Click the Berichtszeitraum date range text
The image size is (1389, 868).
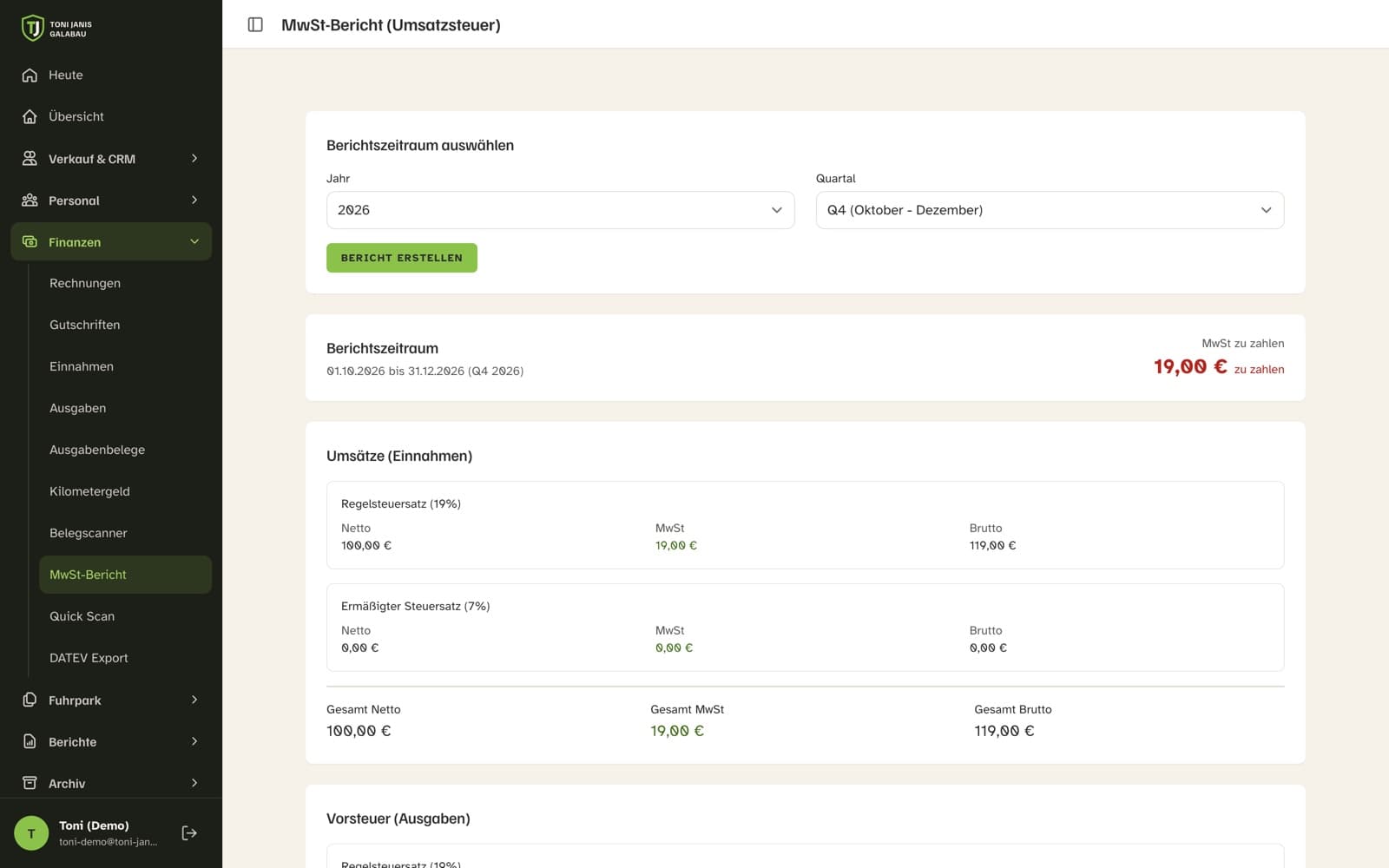click(x=425, y=371)
